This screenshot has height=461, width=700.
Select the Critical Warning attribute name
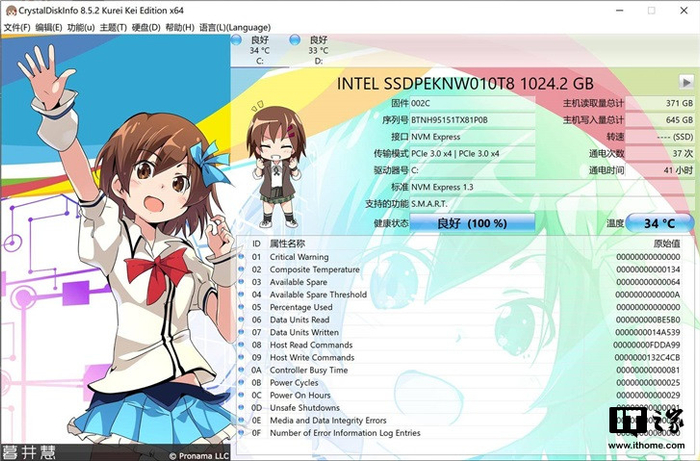299,257
